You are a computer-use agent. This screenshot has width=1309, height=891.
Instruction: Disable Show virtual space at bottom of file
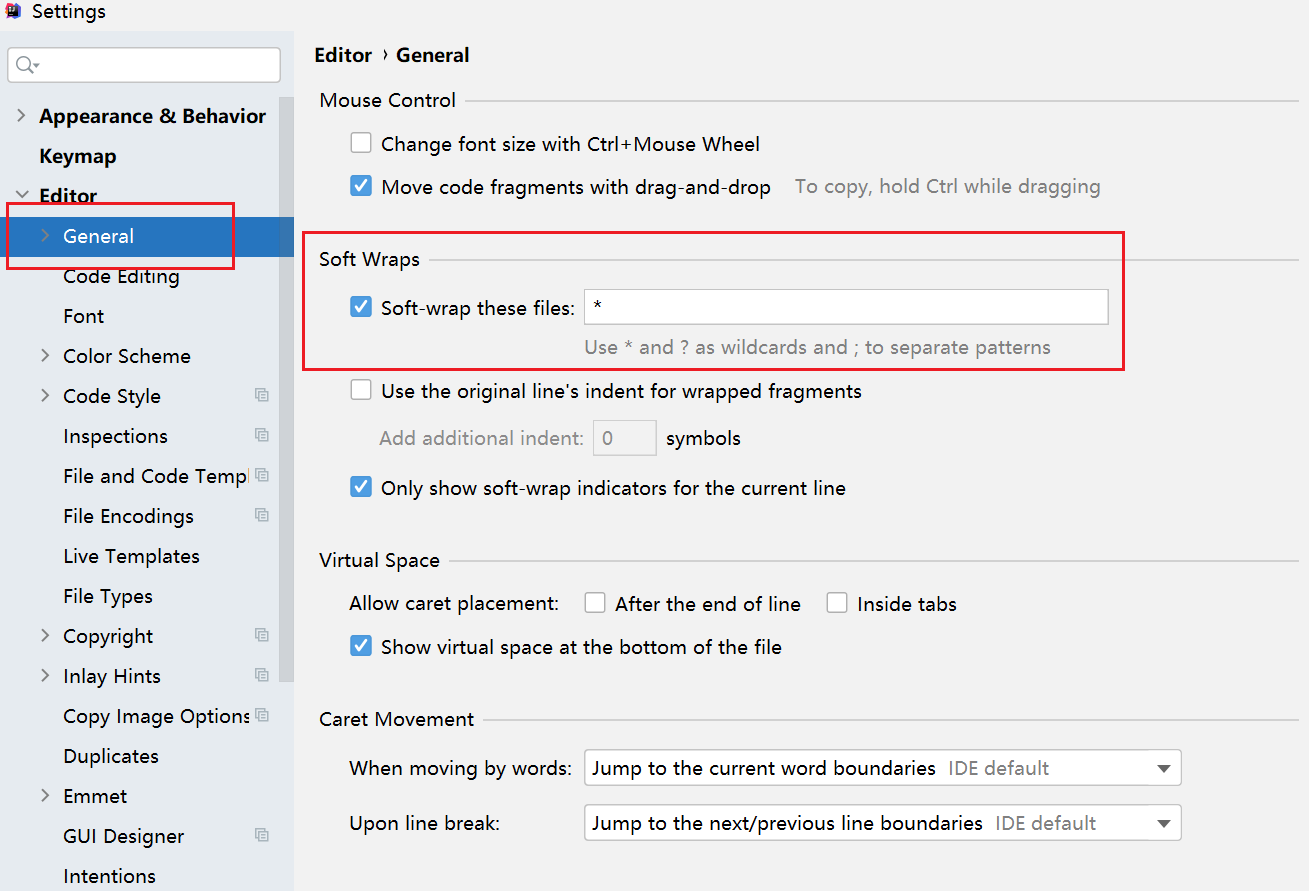pyautogui.click(x=361, y=646)
